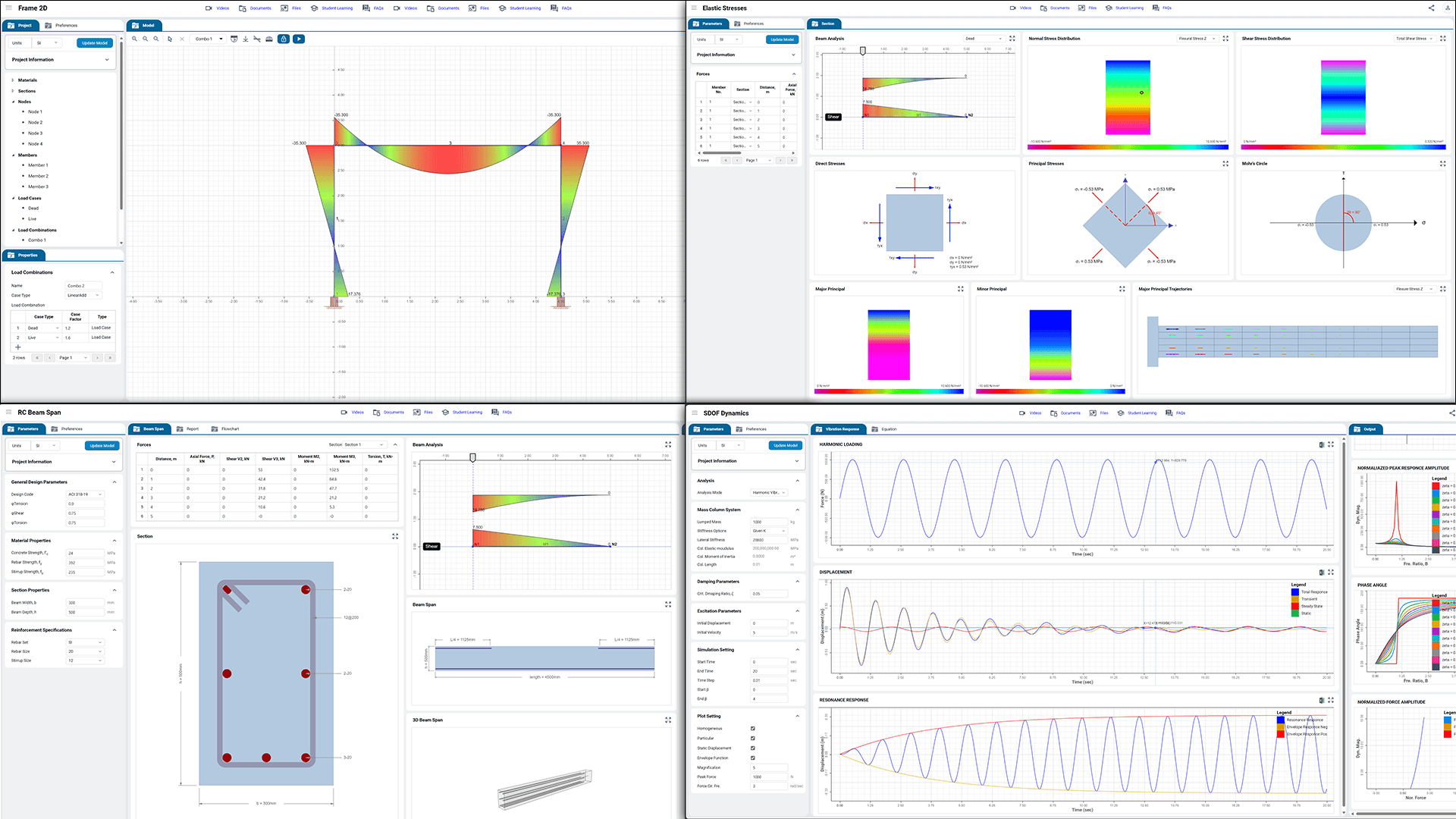The width and height of the screenshot is (1456, 819).
Task: Click the beam analysis position slider handle in Elastic Stresses
Action: point(862,51)
